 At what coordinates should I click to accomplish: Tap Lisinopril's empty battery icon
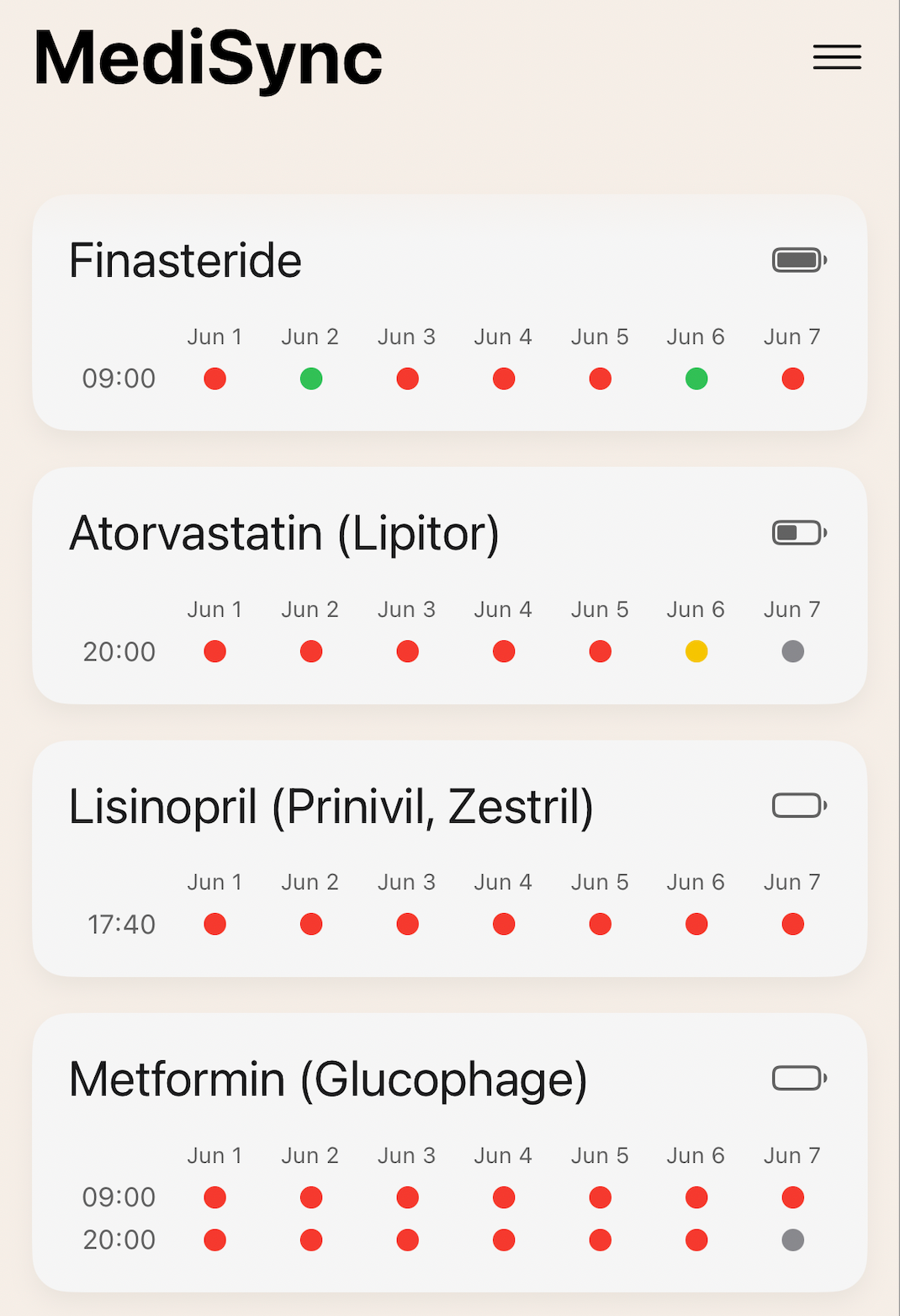(x=799, y=805)
